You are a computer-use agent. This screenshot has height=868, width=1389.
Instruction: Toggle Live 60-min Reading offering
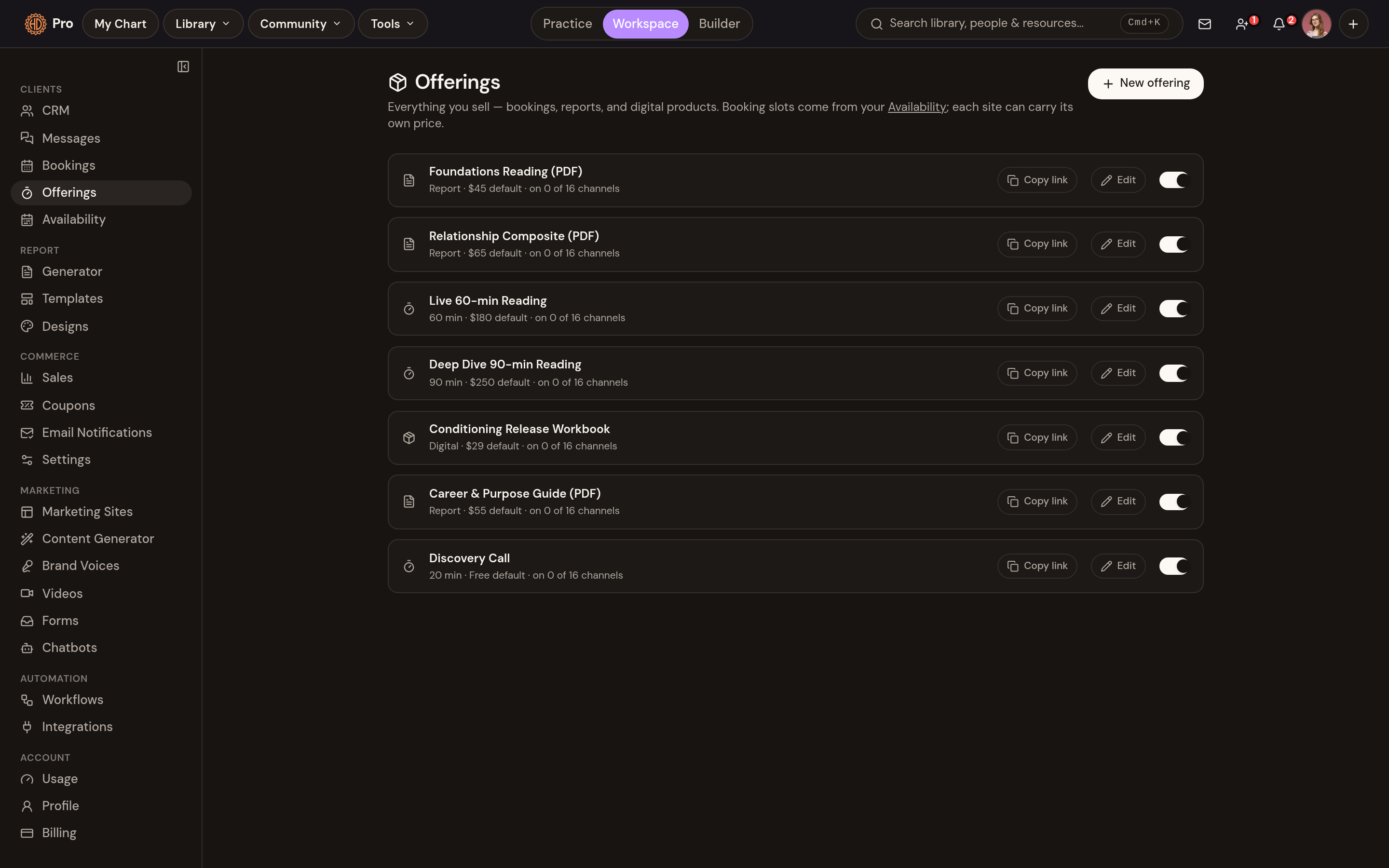point(1173,309)
